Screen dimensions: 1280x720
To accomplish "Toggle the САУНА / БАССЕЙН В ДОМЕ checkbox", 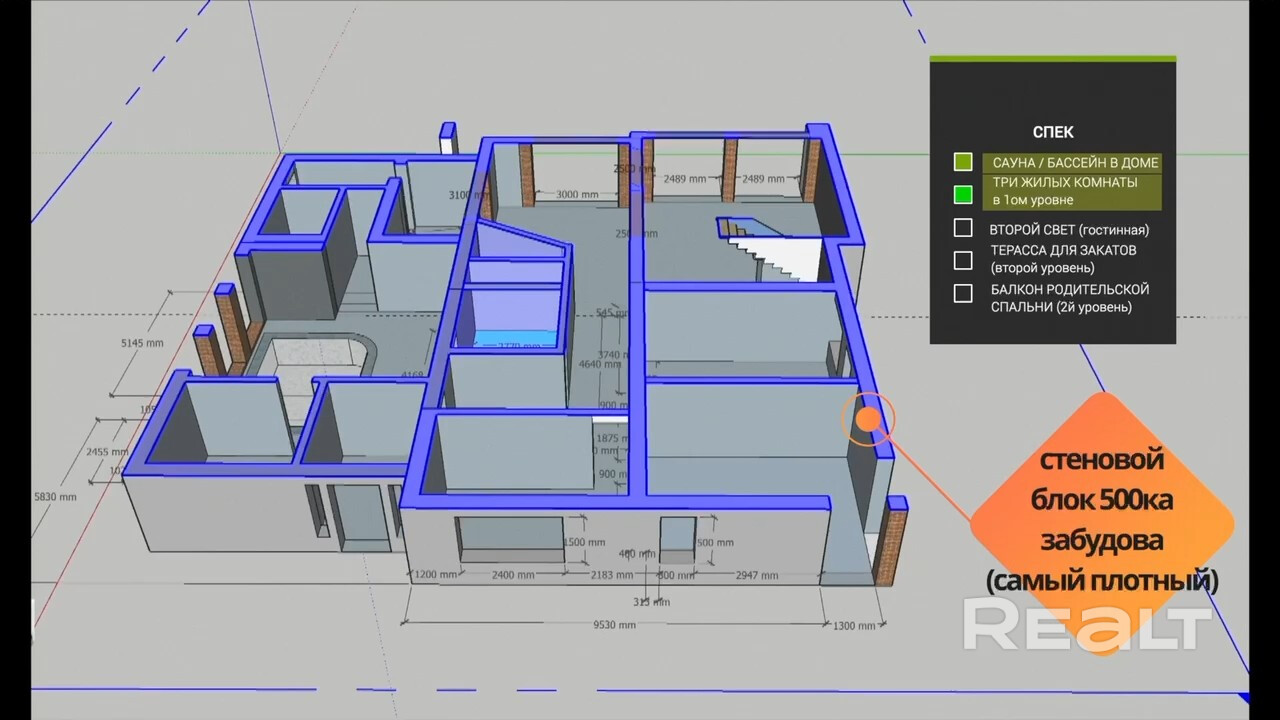I will (x=963, y=162).
